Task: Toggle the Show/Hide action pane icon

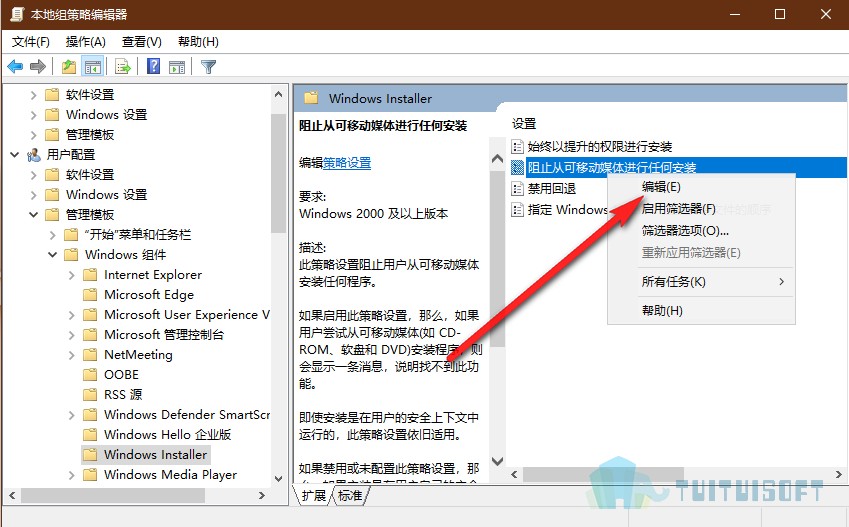Action: (x=177, y=67)
